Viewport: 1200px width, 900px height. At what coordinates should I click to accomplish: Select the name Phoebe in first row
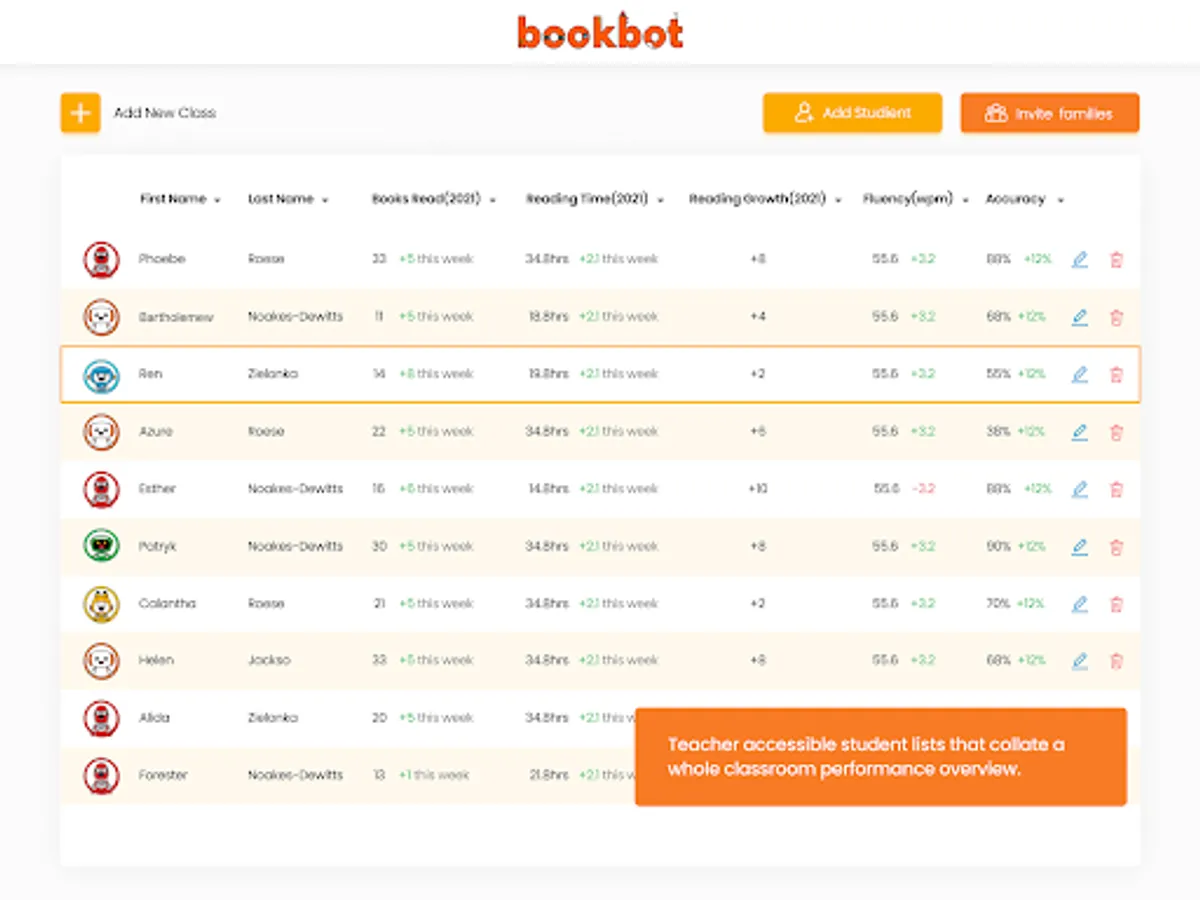click(x=162, y=259)
